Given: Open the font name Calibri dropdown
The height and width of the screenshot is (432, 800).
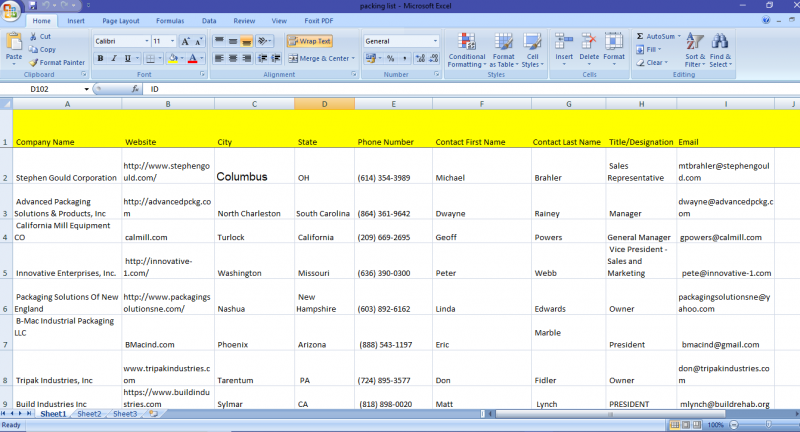Looking at the screenshot, I should click(x=147, y=41).
